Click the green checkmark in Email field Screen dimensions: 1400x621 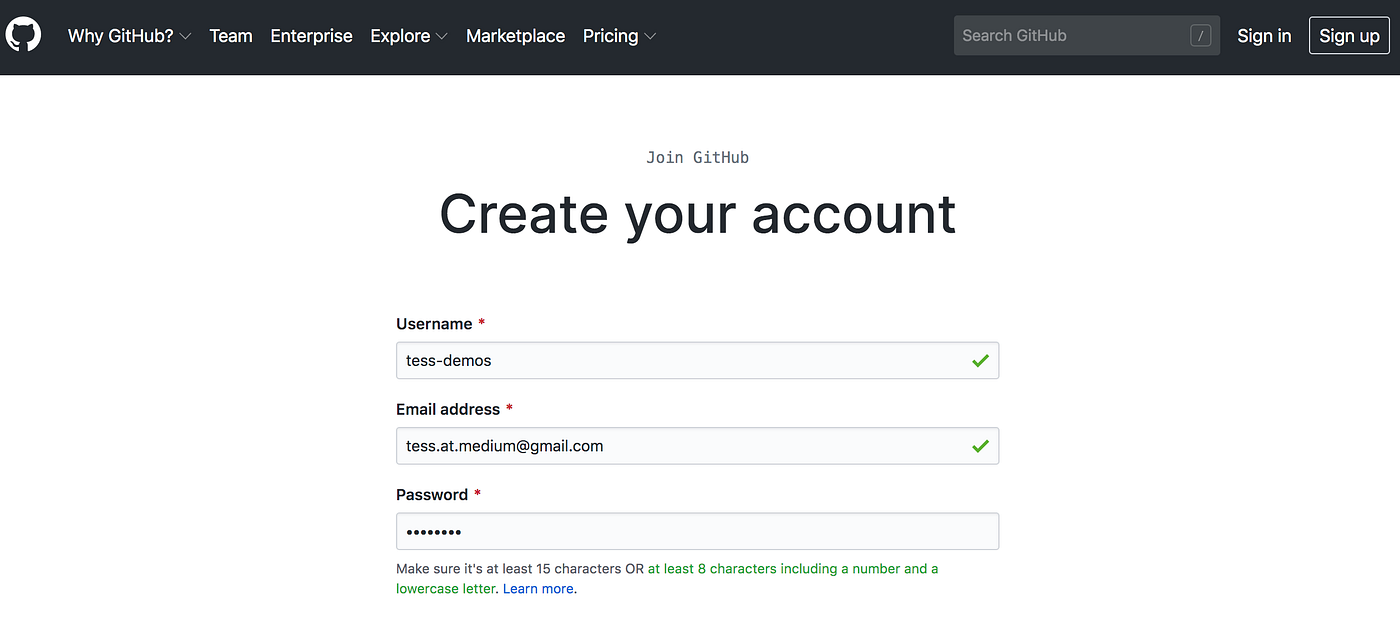(x=980, y=446)
